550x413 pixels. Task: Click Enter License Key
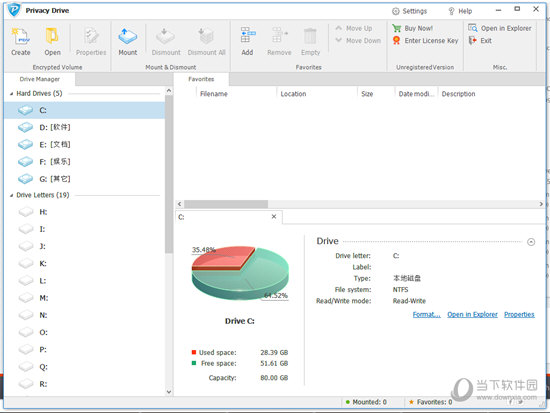tap(431, 41)
